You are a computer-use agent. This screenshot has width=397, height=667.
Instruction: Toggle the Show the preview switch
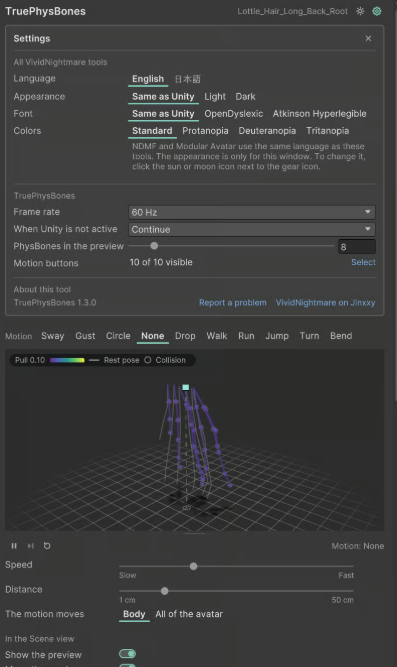tap(127, 654)
